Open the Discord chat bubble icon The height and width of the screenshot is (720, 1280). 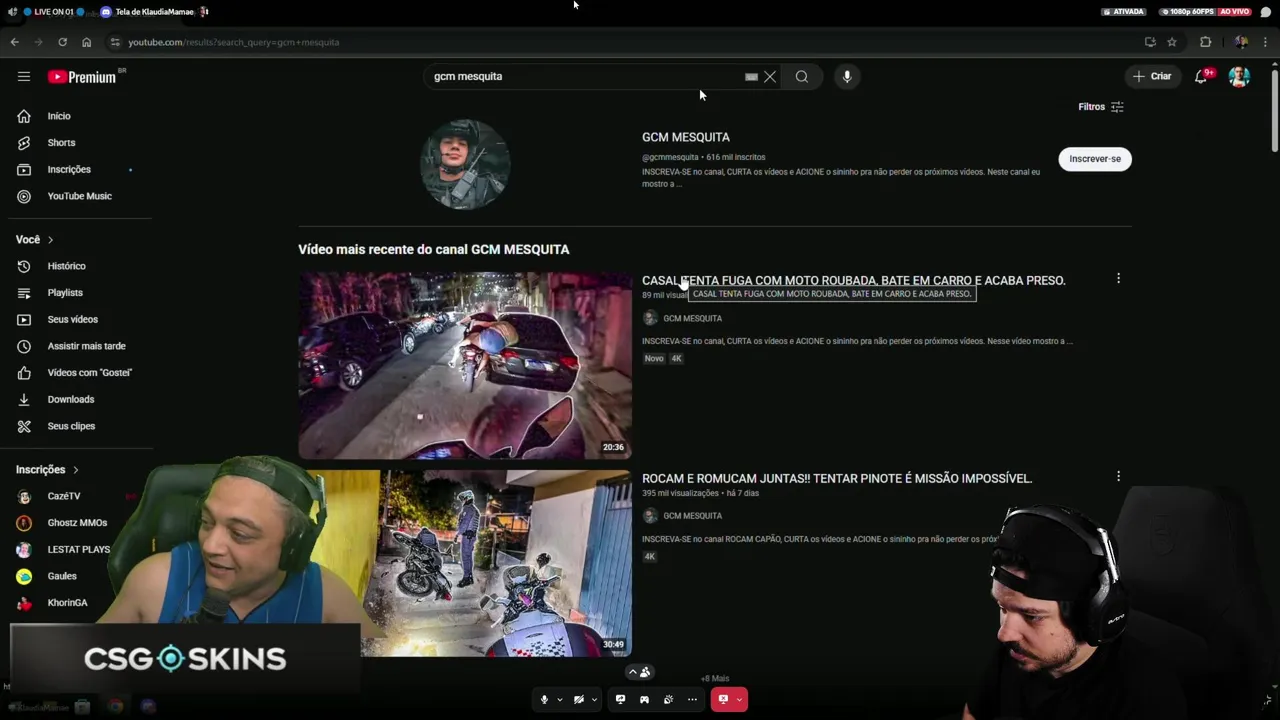pos(1265,12)
